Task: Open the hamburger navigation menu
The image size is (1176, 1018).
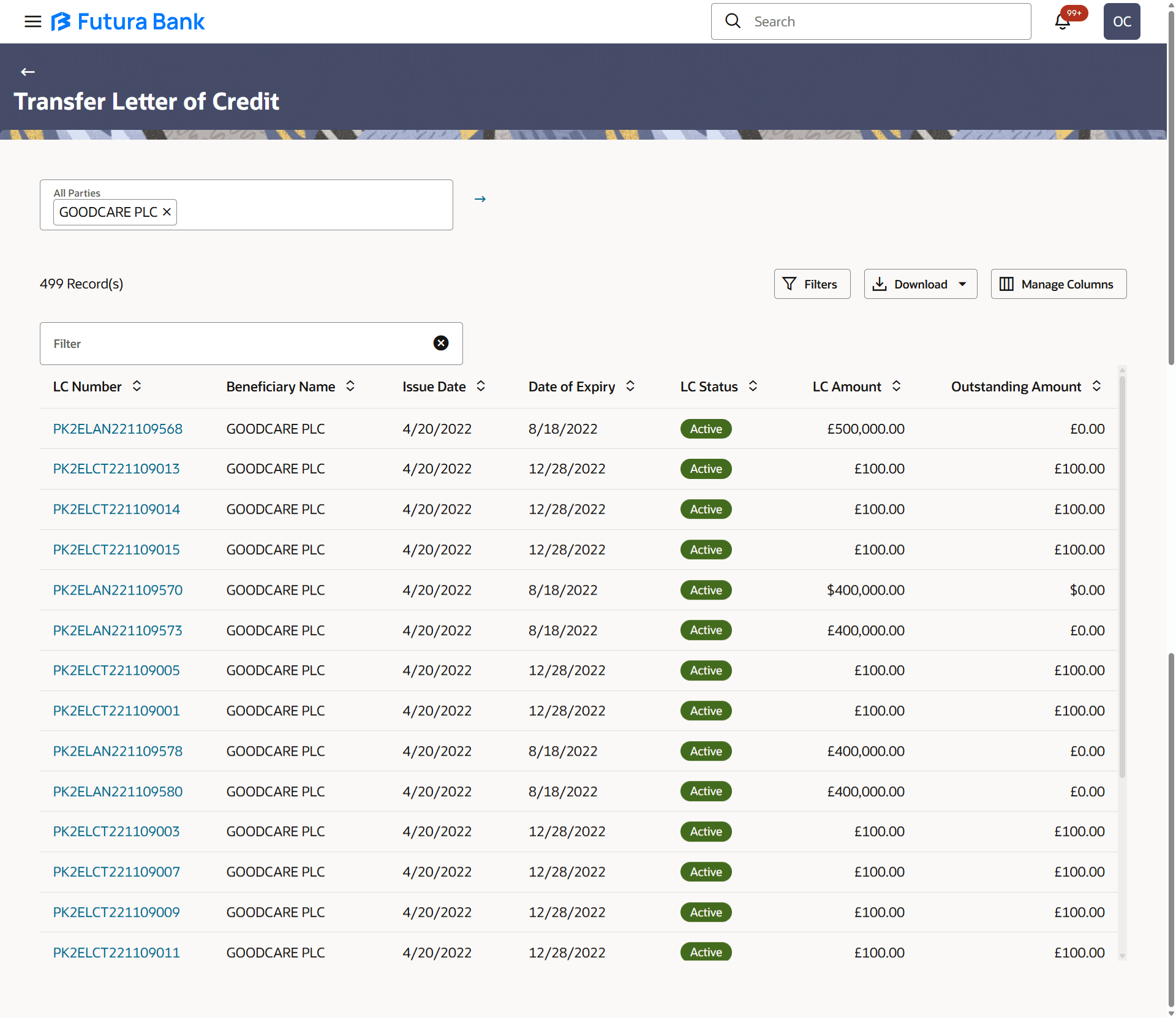Action: coord(32,21)
